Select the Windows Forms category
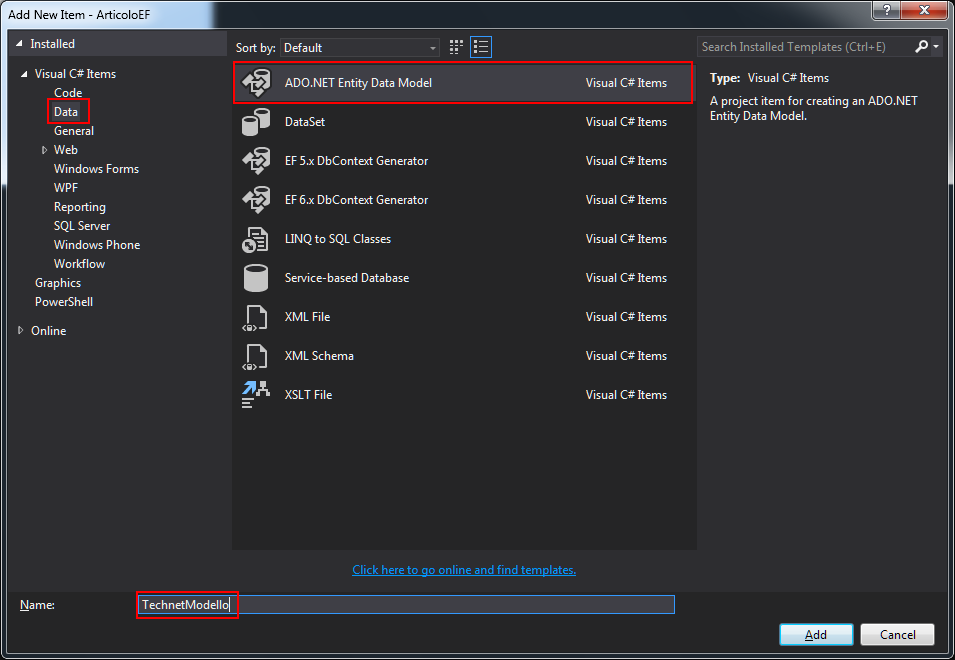This screenshot has width=955, height=660. (96, 169)
